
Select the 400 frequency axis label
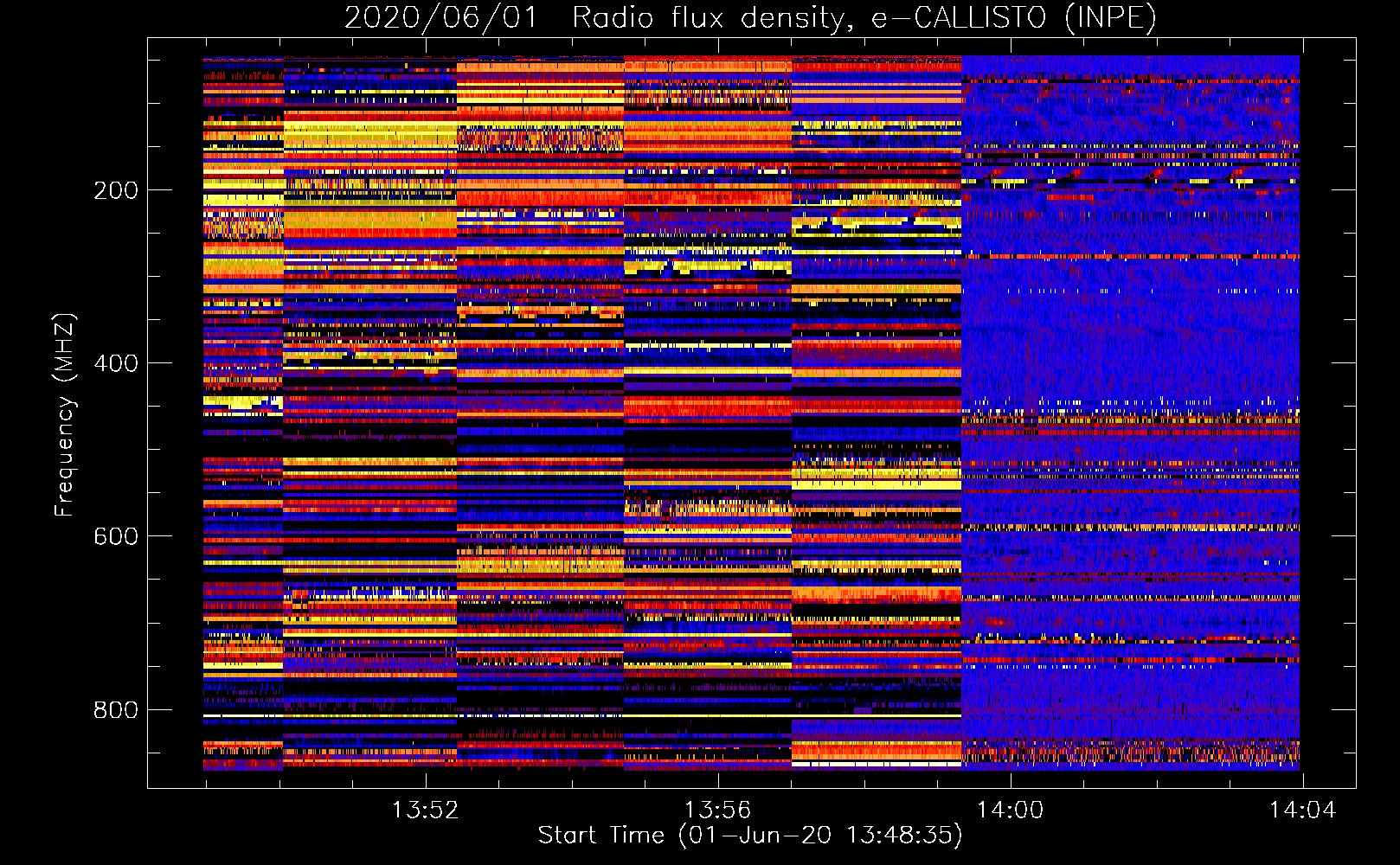pos(116,363)
